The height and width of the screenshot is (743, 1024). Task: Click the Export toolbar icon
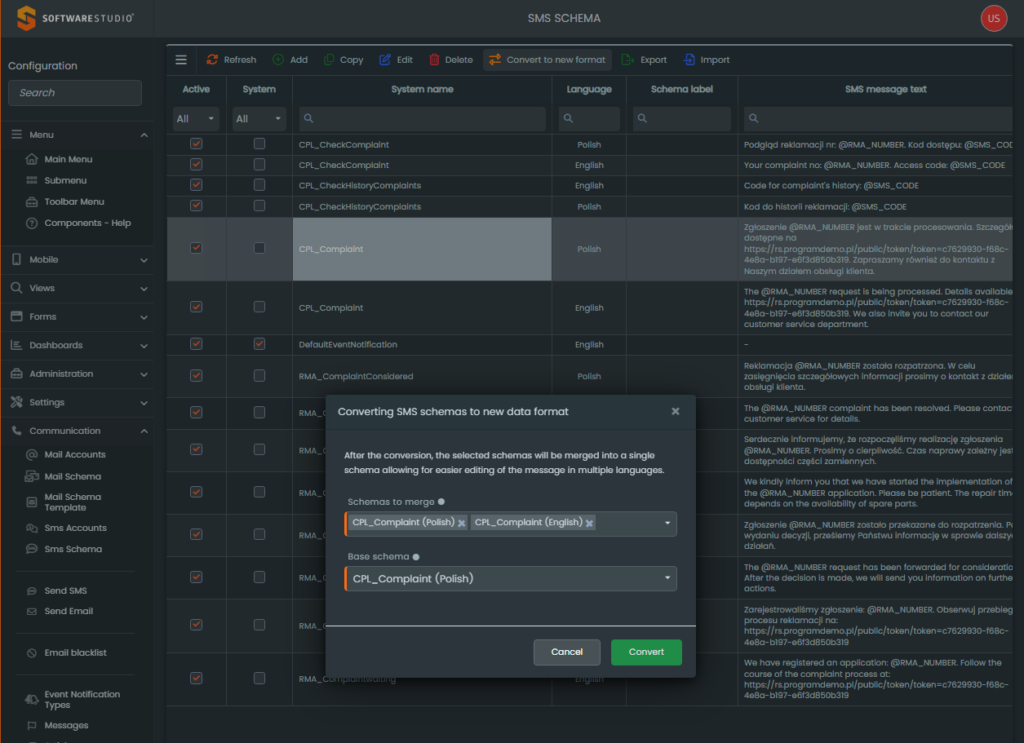click(627, 60)
